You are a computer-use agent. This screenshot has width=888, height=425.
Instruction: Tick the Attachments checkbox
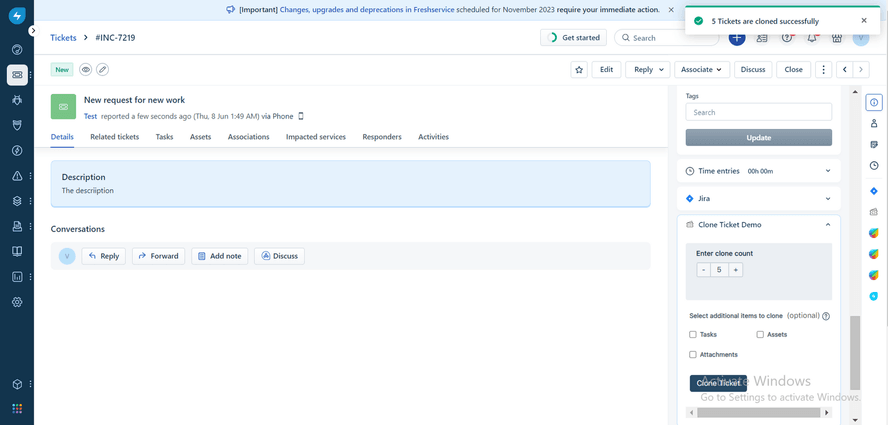coord(693,355)
